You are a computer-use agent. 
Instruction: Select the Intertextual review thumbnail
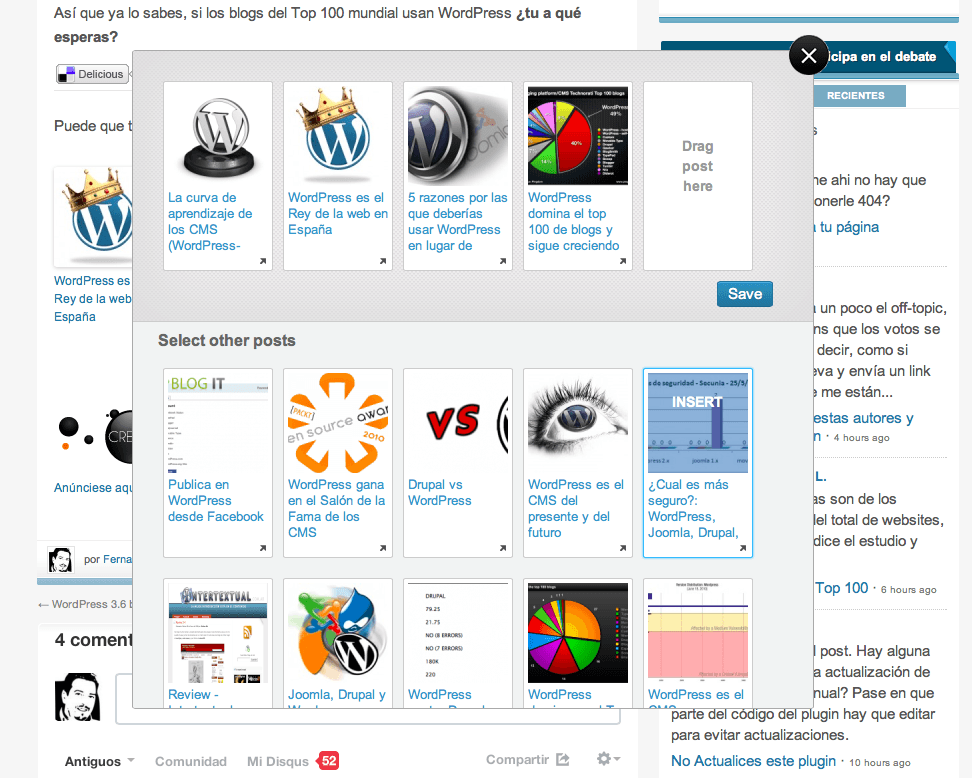(218, 633)
